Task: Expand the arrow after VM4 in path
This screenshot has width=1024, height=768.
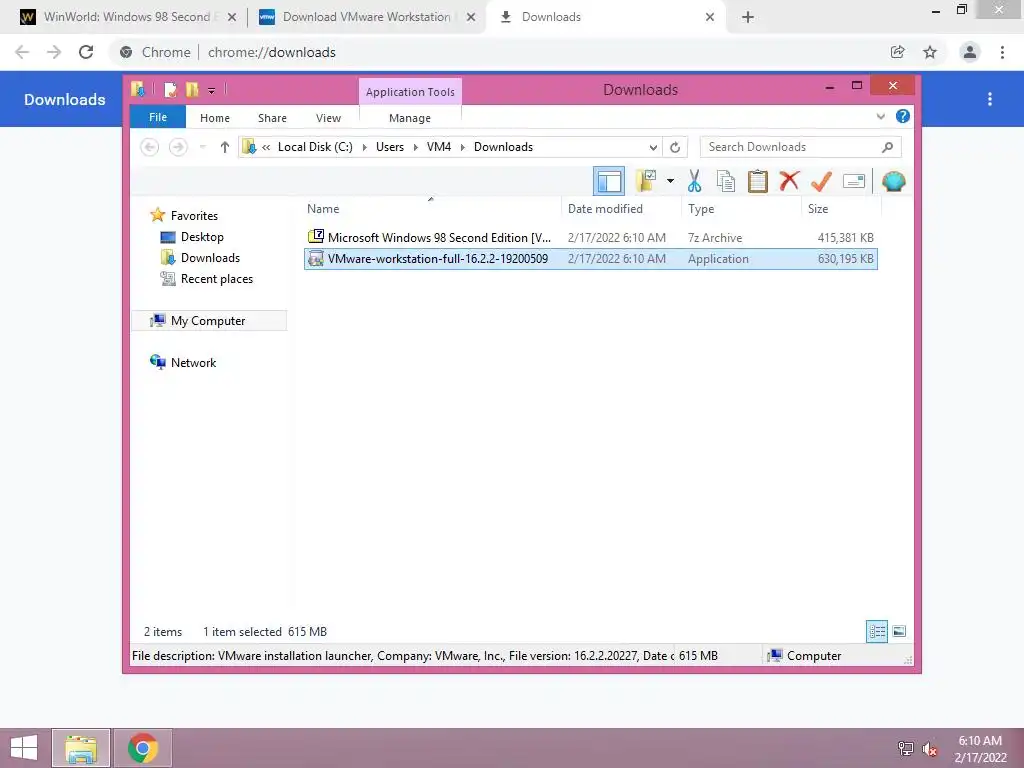Action: click(x=463, y=147)
